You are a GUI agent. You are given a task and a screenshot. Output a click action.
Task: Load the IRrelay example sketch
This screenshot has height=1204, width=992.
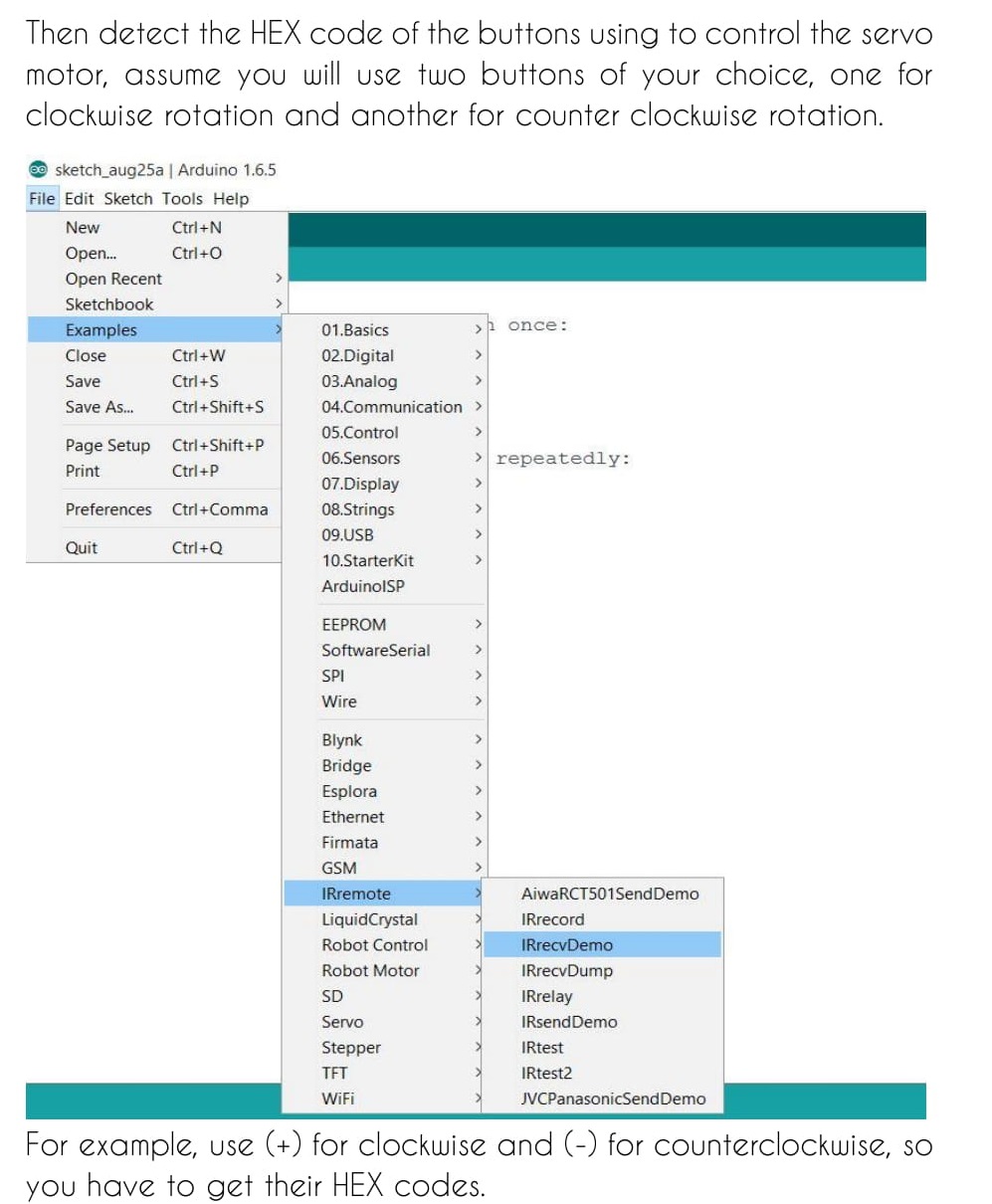point(603,996)
